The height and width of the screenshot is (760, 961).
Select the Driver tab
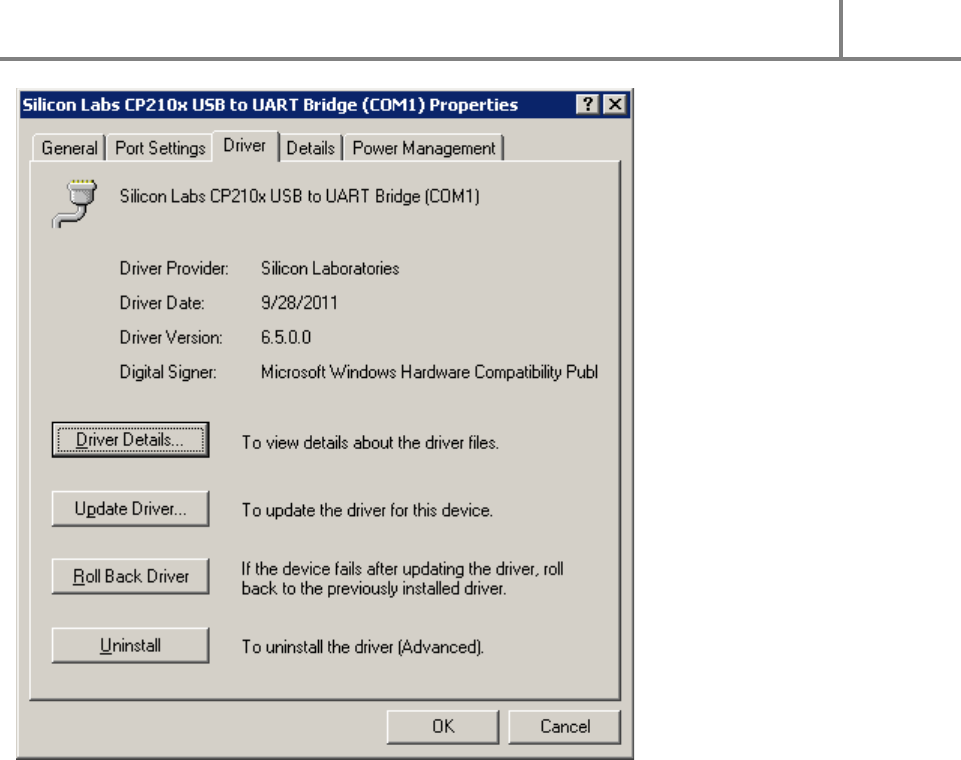[x=245, y=146]
